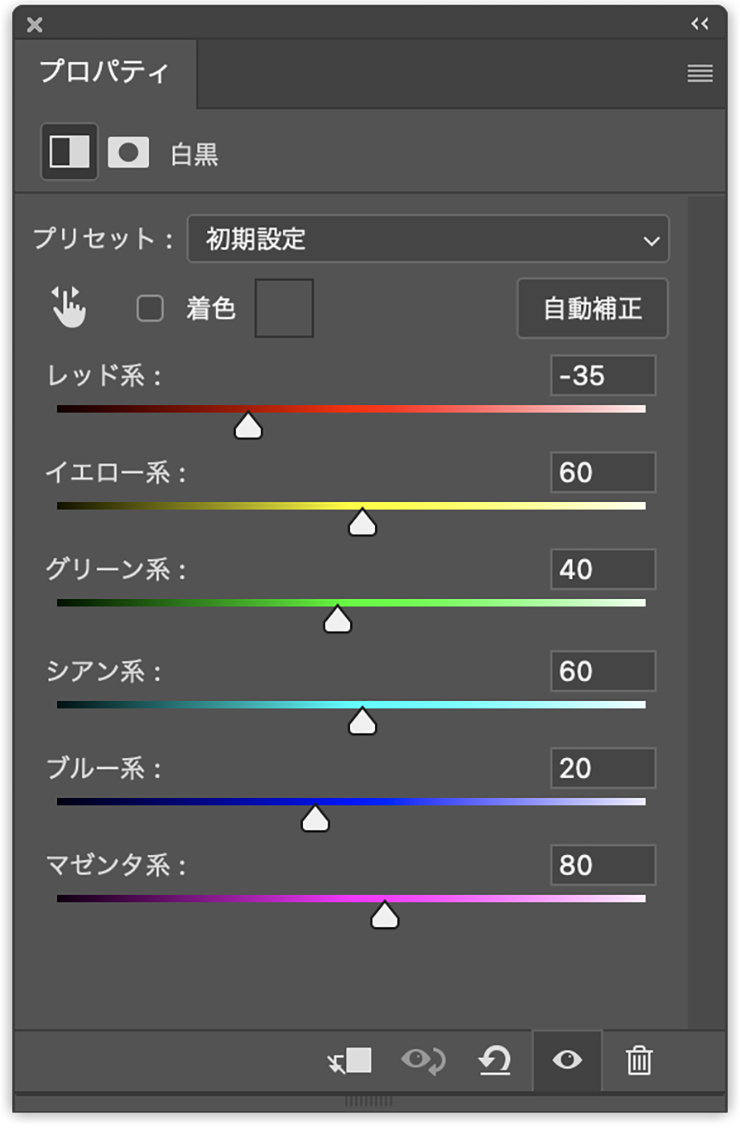740x1130 pixels.
Task: Select the プロパティ tab
Action: tap(105, 73)
